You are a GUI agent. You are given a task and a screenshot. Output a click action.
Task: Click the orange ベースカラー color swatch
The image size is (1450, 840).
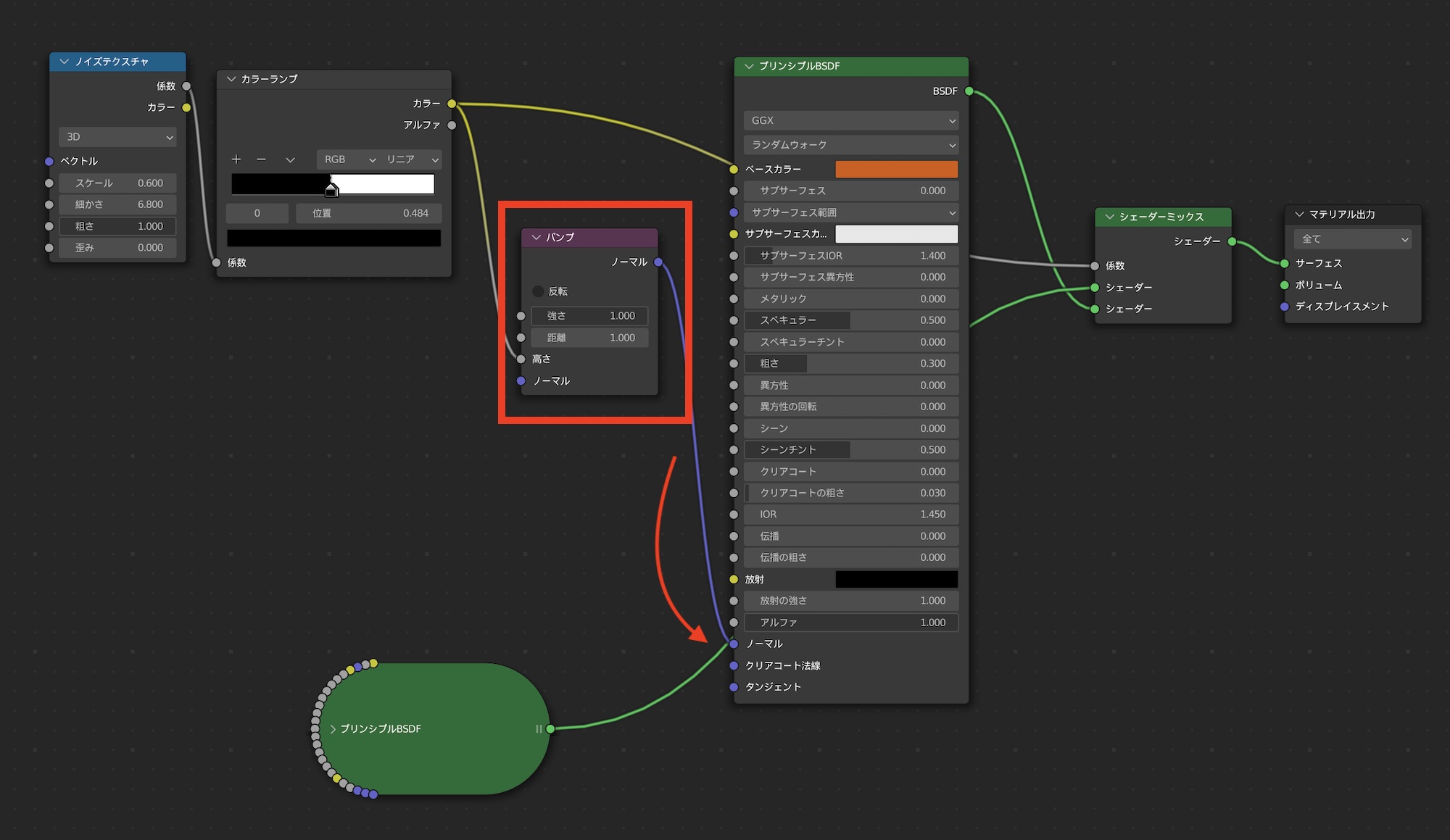896,170
